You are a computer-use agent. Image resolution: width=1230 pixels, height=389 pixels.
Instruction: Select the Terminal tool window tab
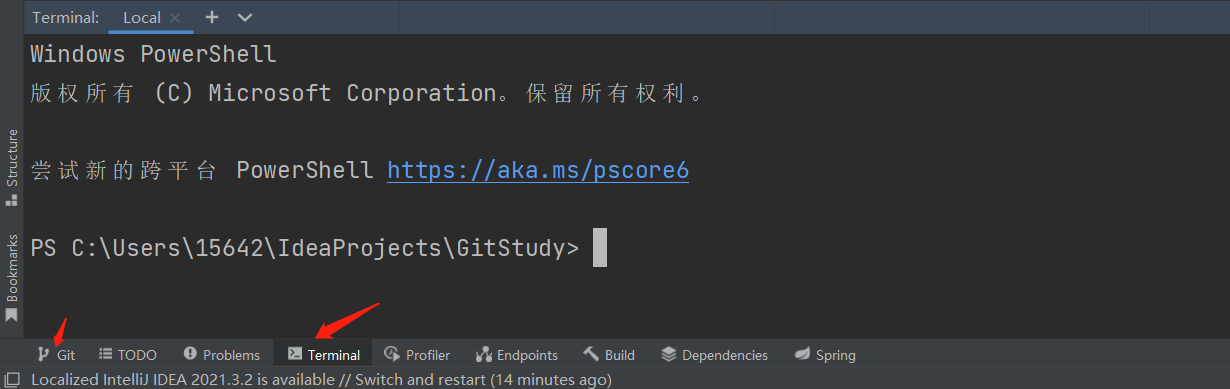click(324, 354)
